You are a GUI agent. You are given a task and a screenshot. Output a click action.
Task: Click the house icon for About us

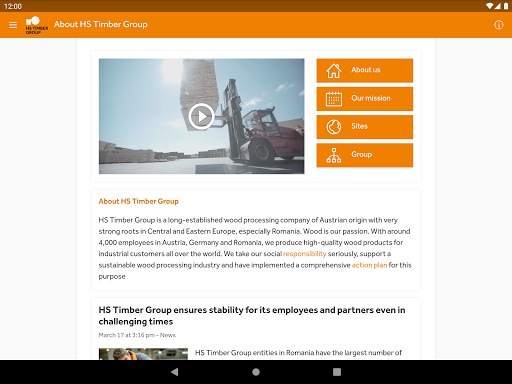(334, 70)
